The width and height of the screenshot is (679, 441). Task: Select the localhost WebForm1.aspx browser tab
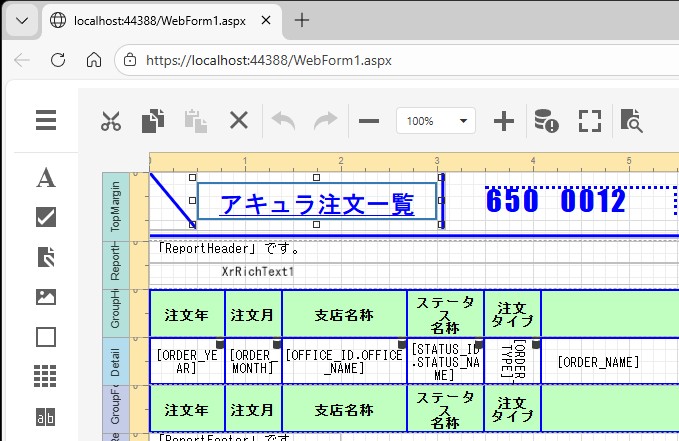160,20
